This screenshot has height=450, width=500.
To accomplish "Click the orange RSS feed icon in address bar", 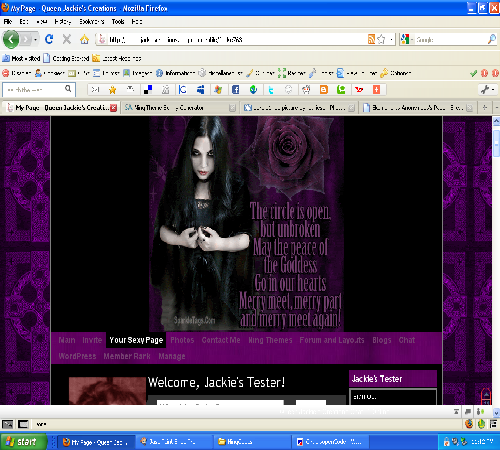I will point(371,39).
